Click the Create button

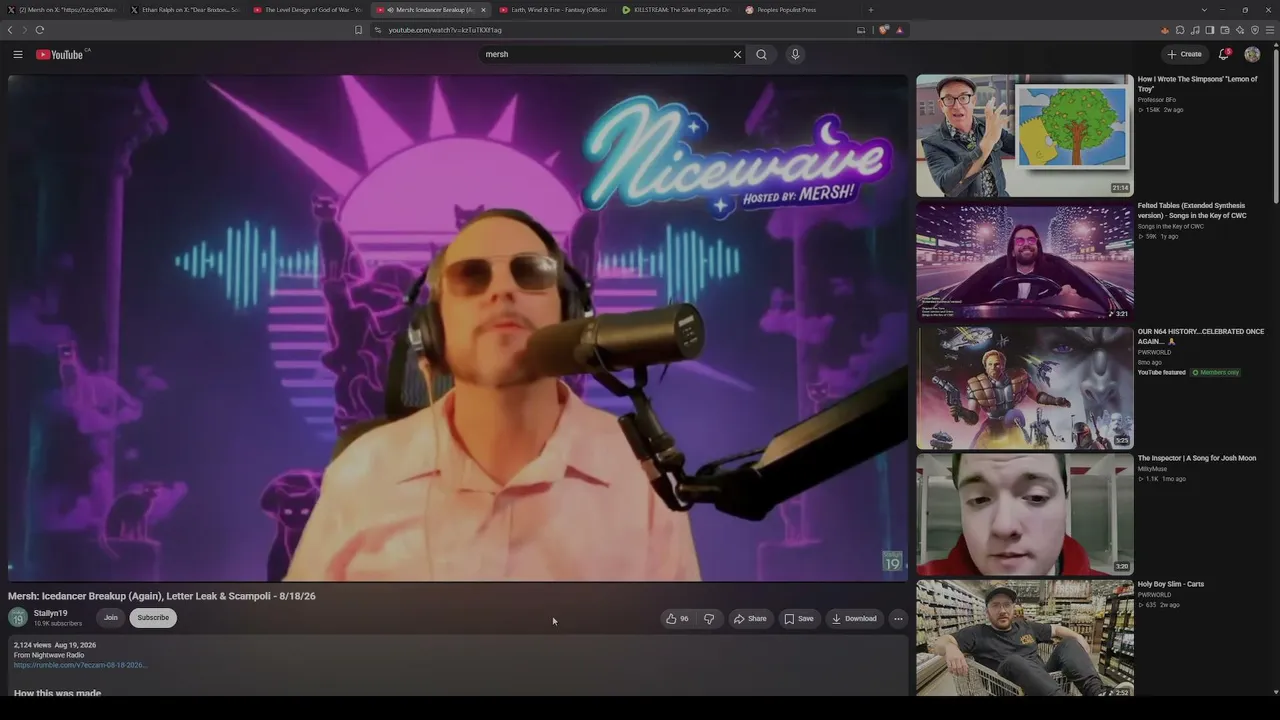coord(1184,55)
